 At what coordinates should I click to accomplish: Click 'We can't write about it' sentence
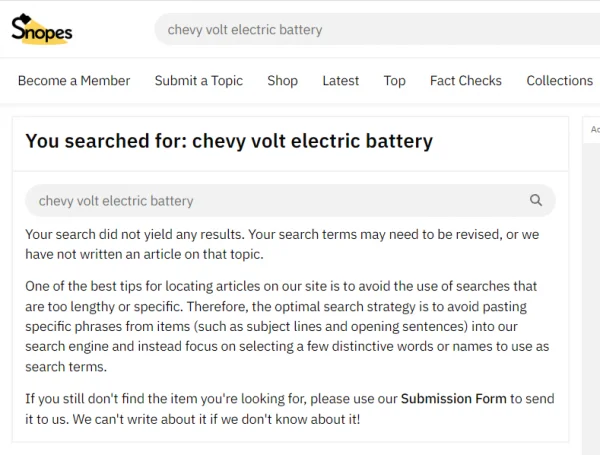tap(216, 419)
